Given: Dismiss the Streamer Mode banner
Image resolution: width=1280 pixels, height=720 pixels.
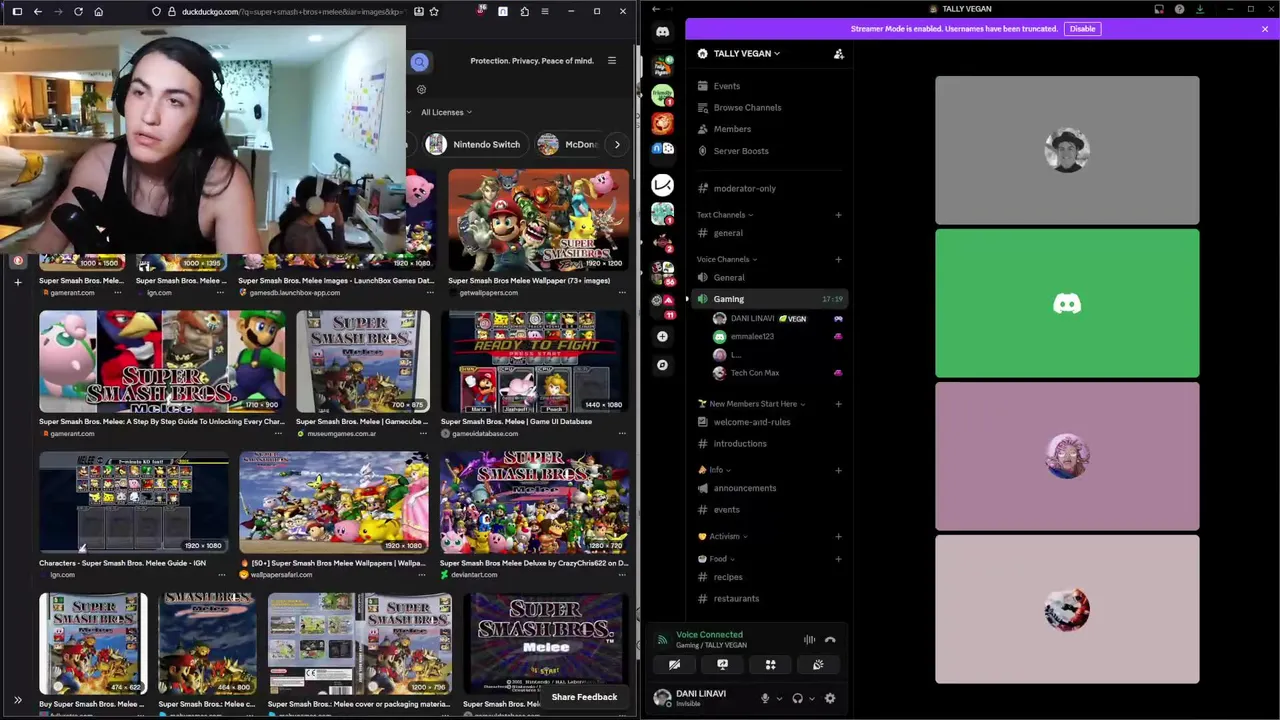Looking at the screenshot, I should click(1265, 29).
